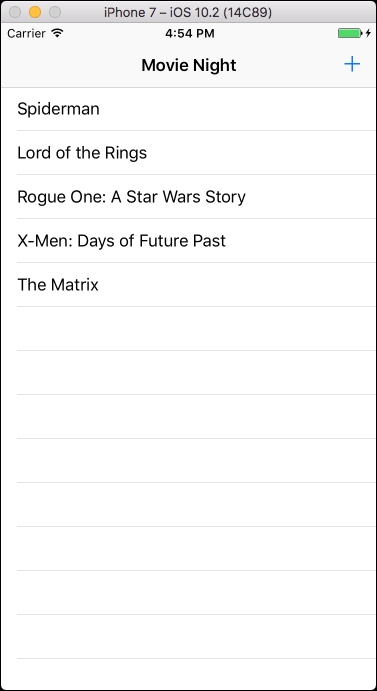377x691 pixels.
Task: Click the Wi-Fi status icon
Action: [x=57, y=33]
